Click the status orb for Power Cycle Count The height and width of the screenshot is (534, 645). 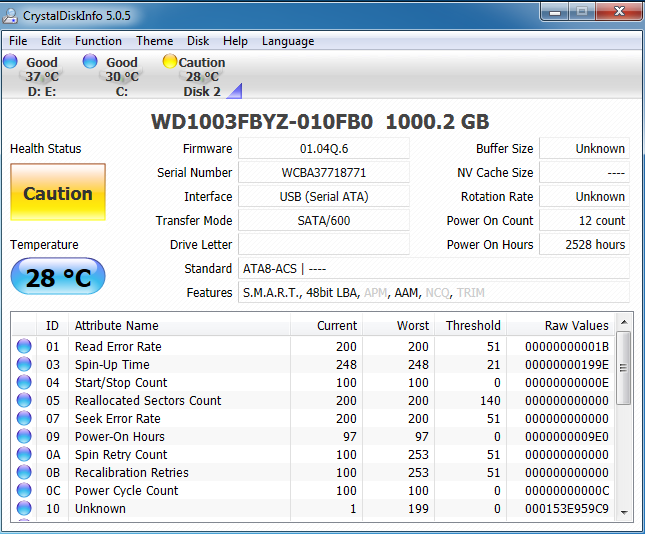(24, 491)
